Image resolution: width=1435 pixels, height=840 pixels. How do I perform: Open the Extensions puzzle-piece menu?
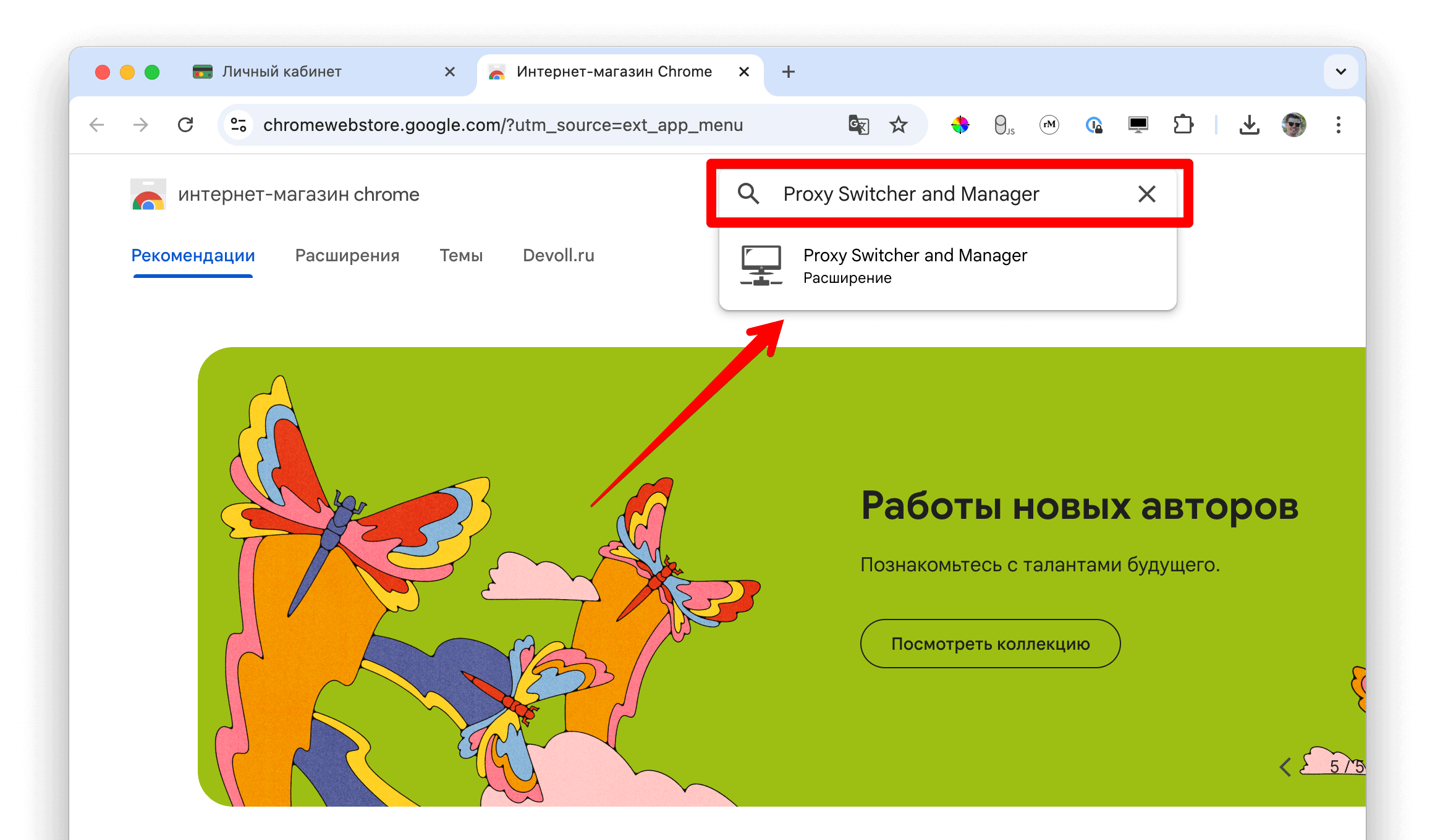pyautogui.click(x=1183, y=125)
